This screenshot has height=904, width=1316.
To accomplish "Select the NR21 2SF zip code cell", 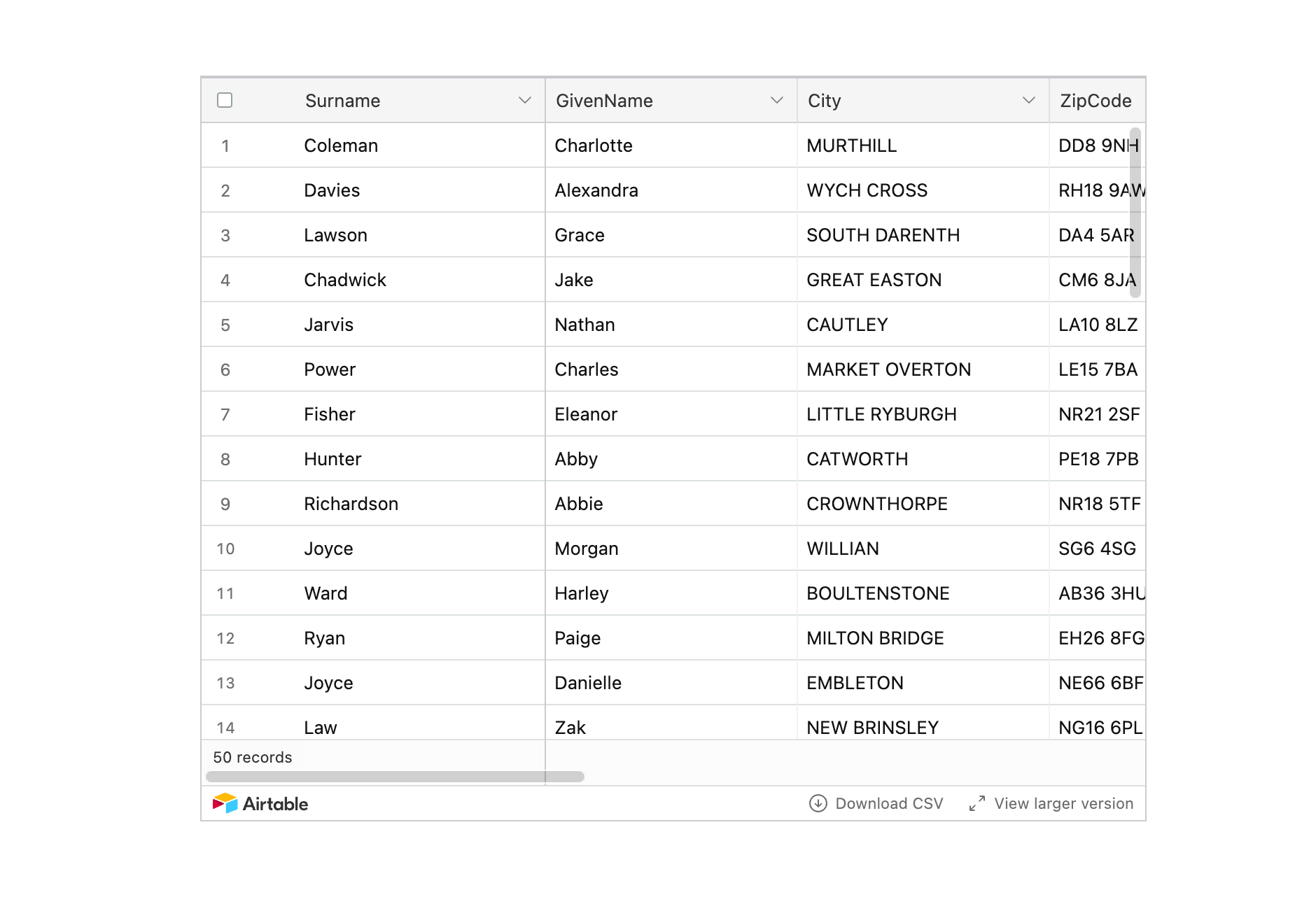I will click(1098, 414).
